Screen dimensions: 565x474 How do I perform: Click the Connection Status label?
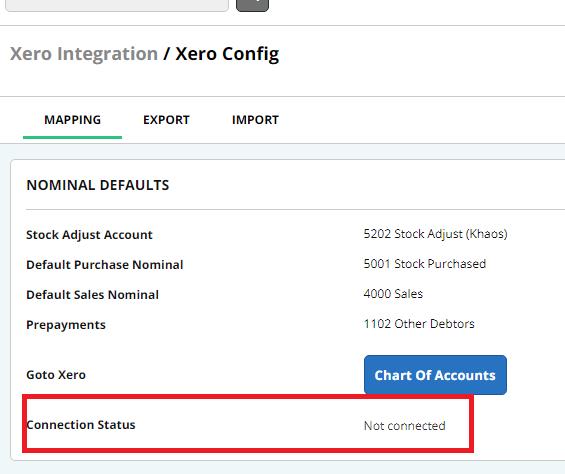(x=81, y=425)
